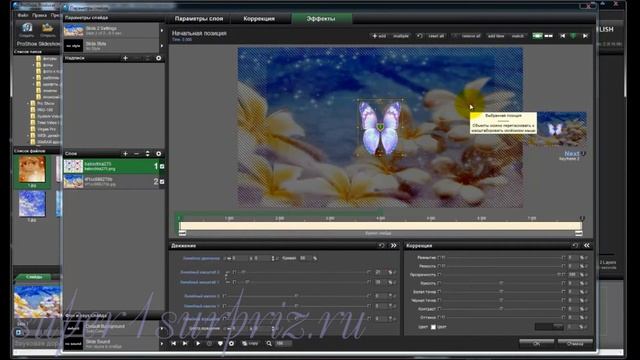Reset the Motion panel with undo icon
Screen dimensions: 640x360
point(382,246)
